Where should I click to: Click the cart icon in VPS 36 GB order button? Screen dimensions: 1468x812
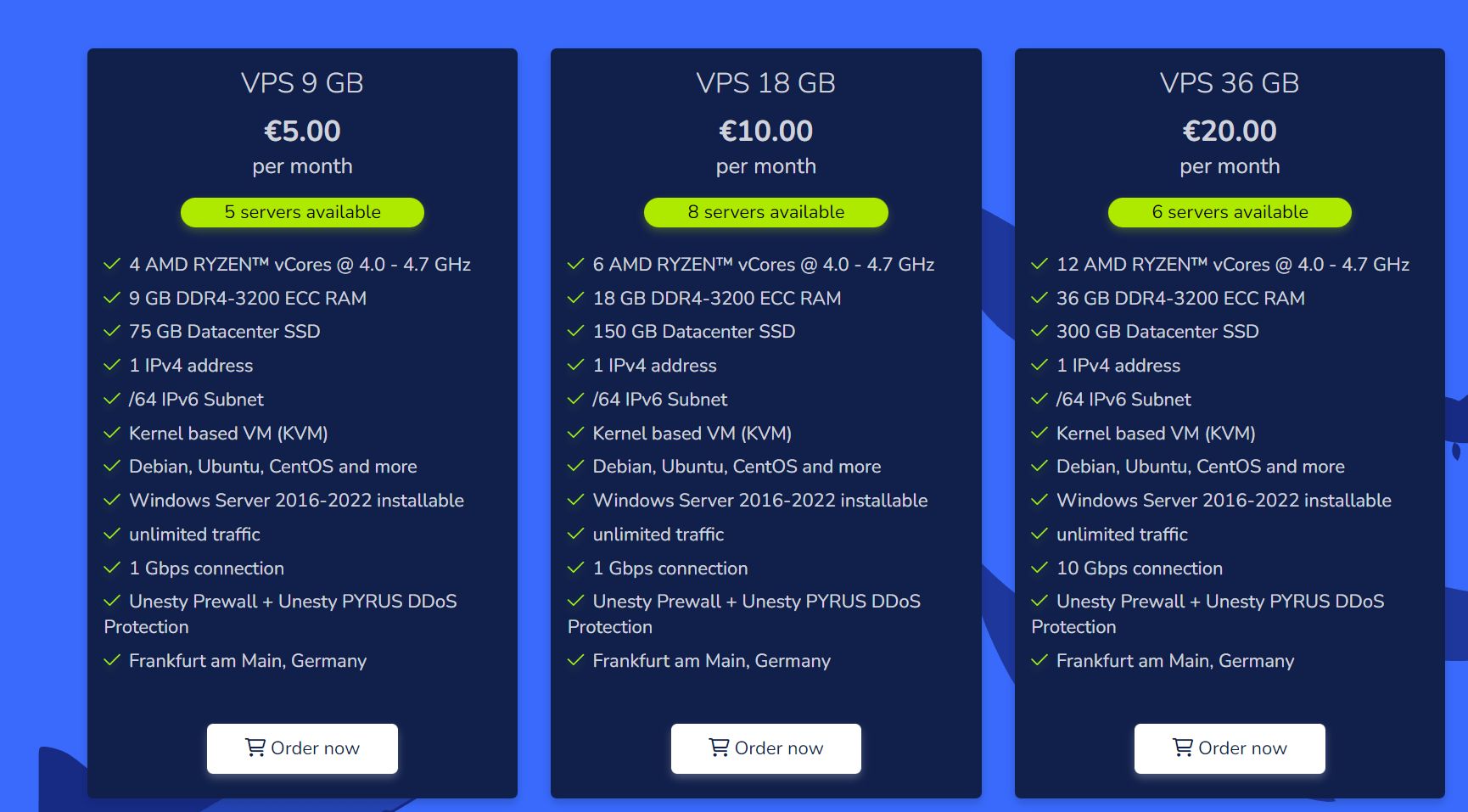(x=1183, y=748)
